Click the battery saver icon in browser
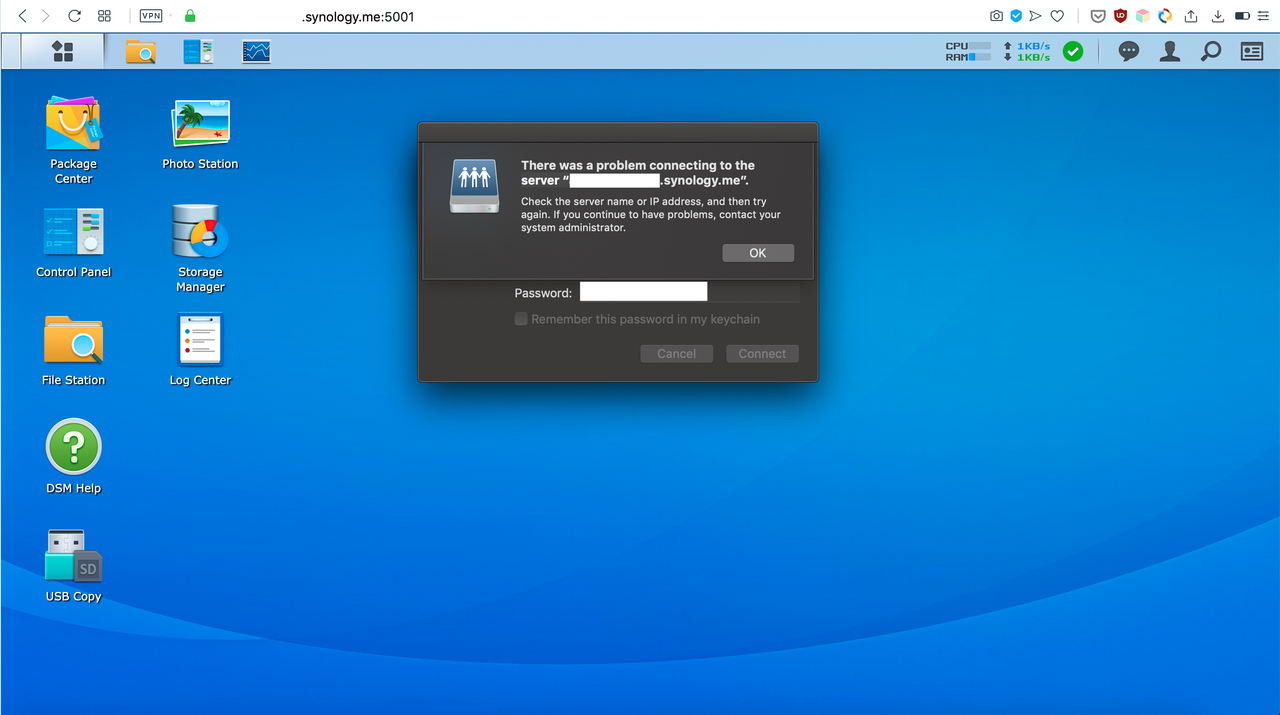 [1243, 16]
